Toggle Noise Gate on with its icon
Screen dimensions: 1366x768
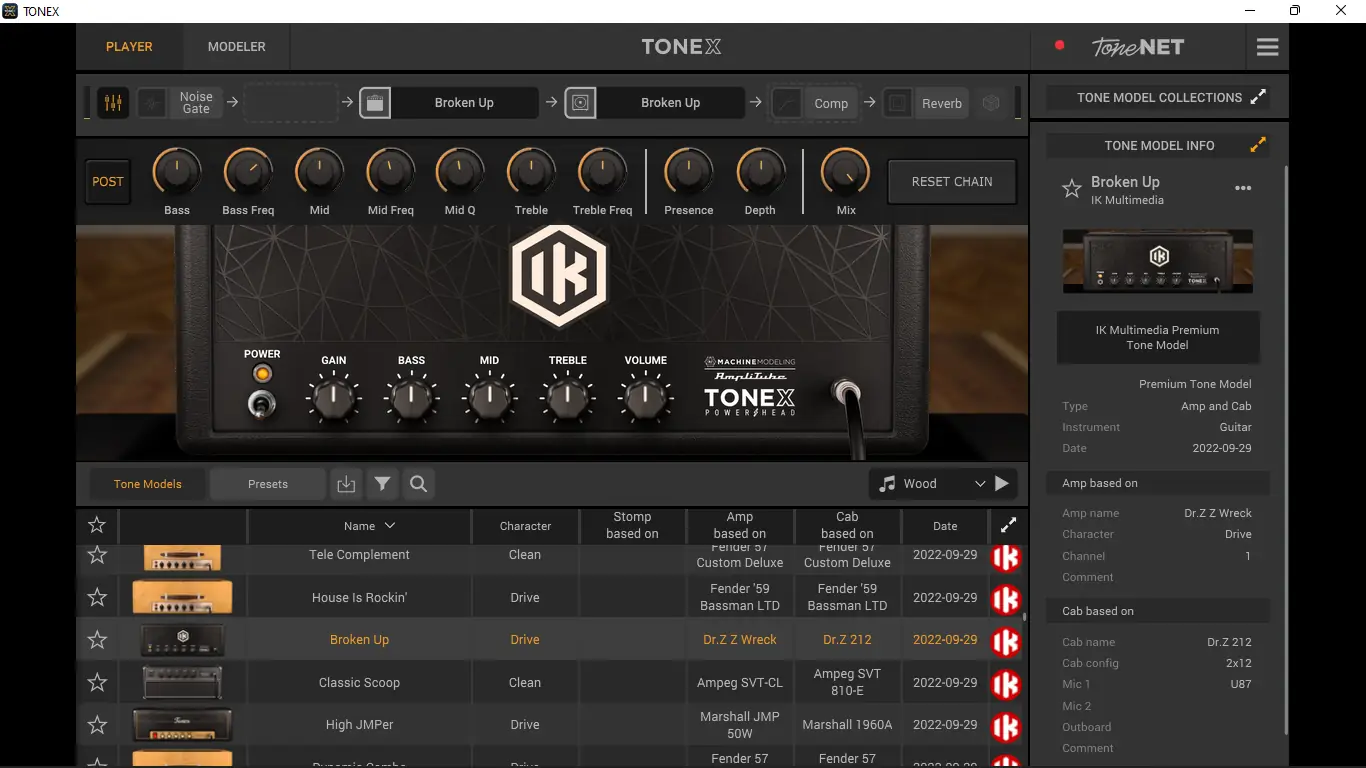click(152, 103)
